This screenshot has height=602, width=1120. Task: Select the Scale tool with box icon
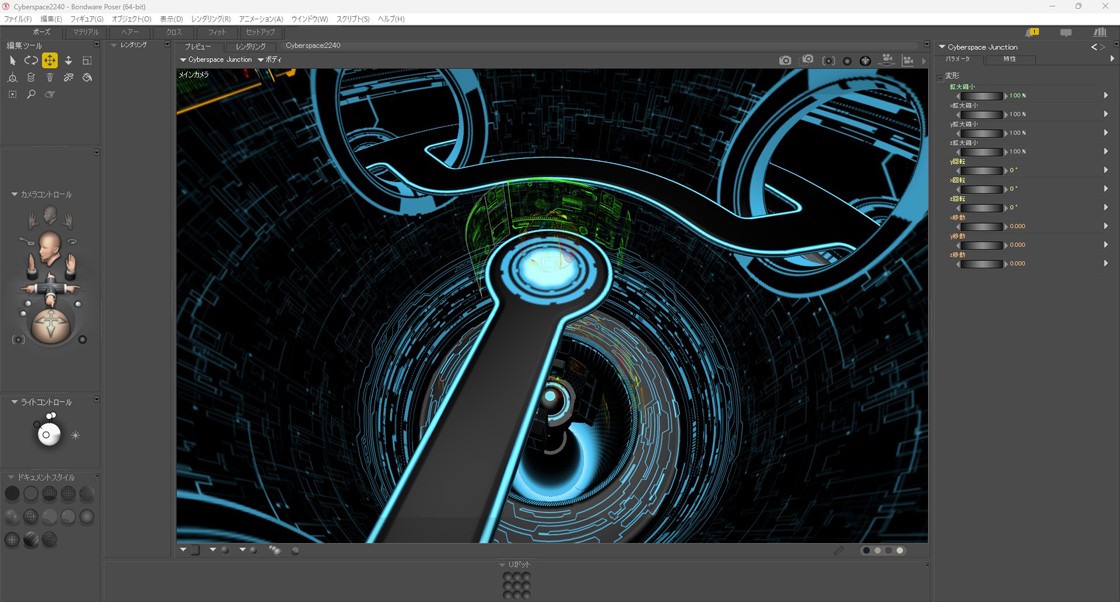pos(87,61)
